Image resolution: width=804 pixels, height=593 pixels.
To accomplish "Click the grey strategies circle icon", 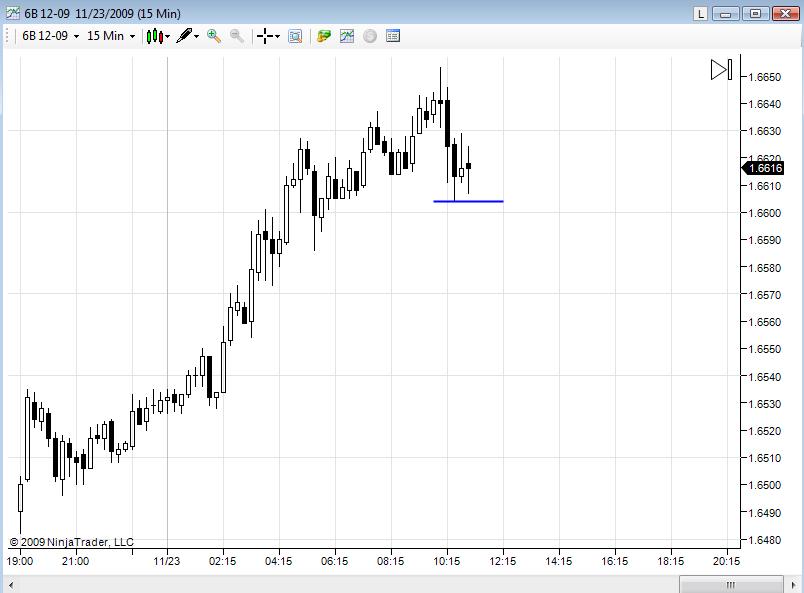I will [370, 36].
